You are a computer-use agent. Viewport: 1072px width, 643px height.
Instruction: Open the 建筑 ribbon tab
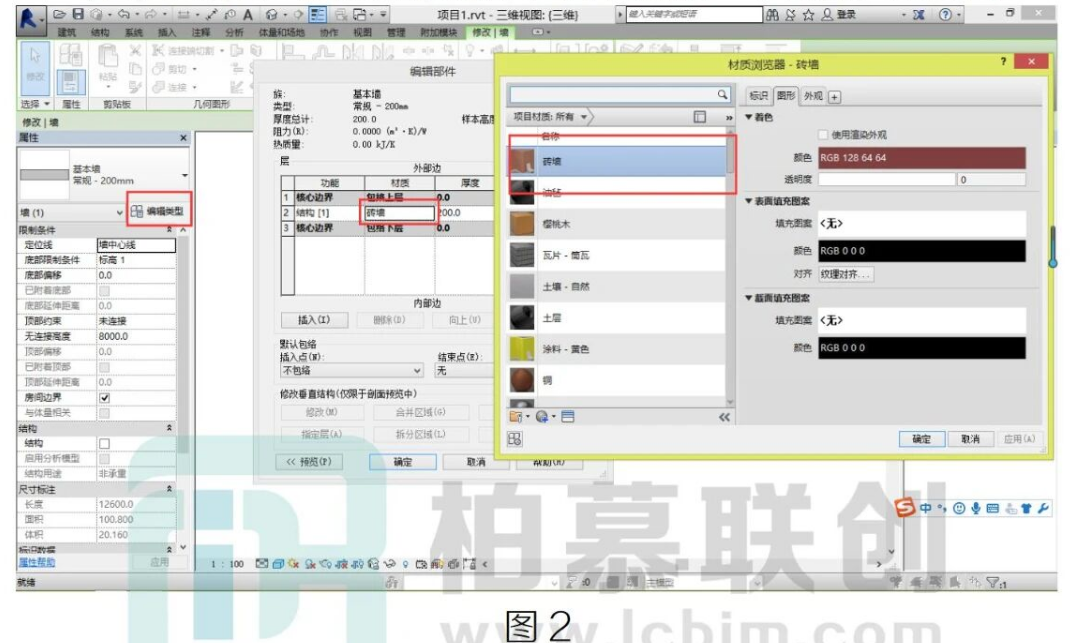click(67, 32)
